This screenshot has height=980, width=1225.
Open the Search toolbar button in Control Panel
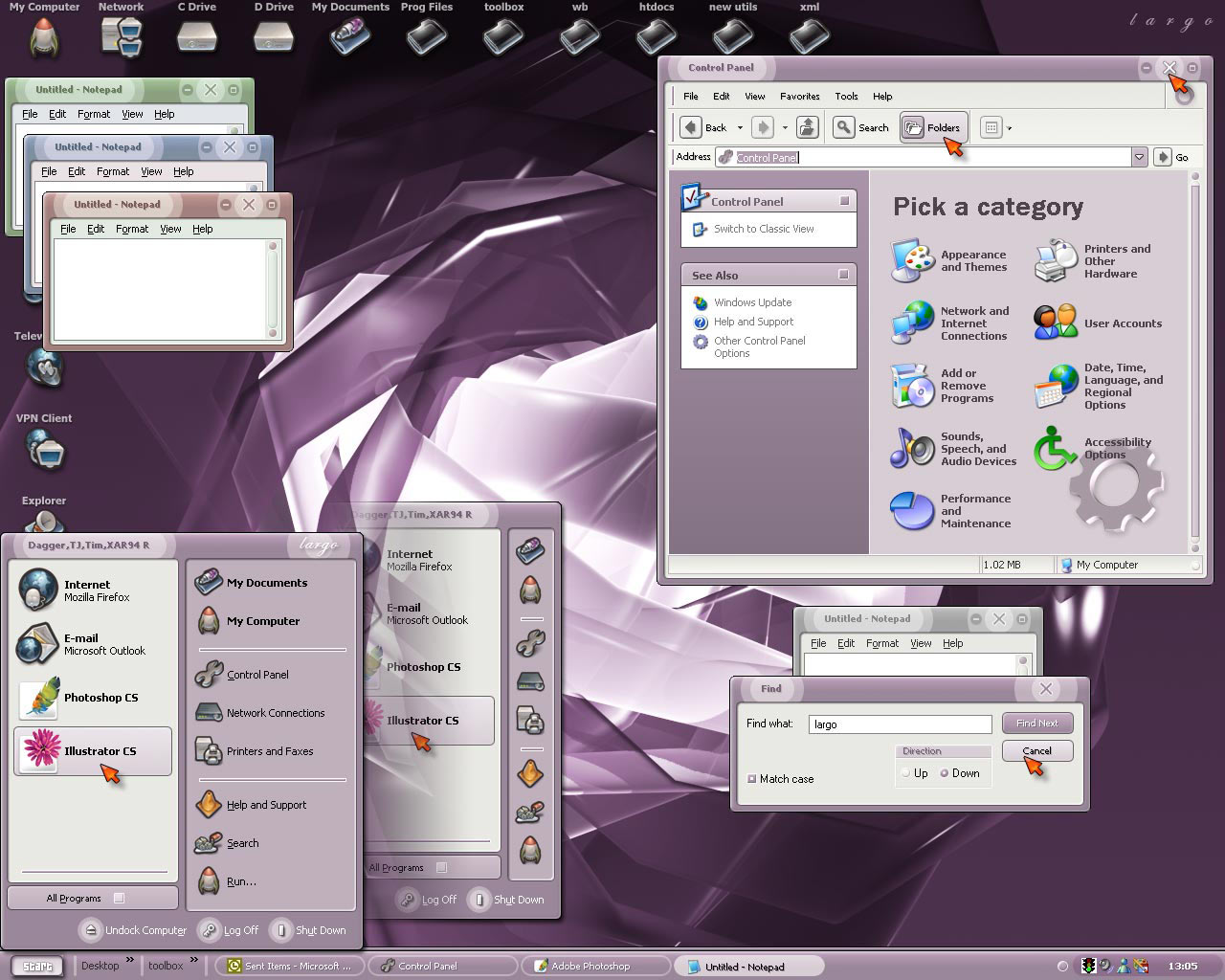pos(861,127)
